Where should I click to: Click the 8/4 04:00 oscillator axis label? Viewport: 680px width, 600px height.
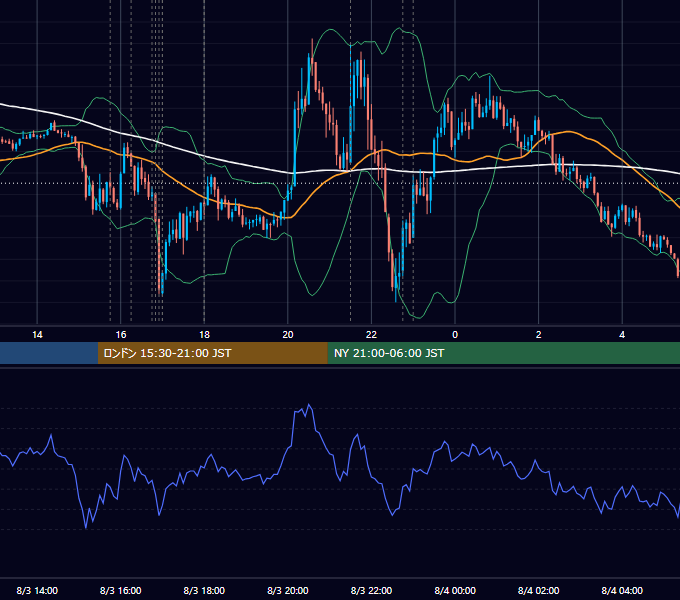[x=622, y=590]
